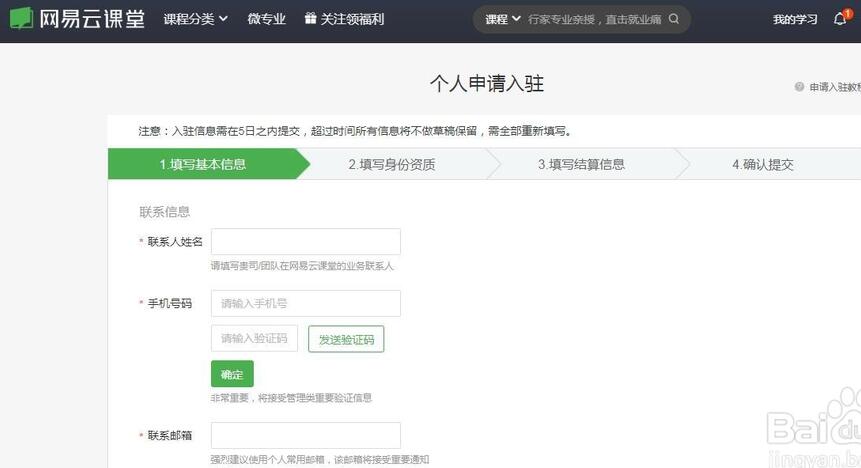Click the magnifier search icon

pyautogui.click(x=674, y=19)
